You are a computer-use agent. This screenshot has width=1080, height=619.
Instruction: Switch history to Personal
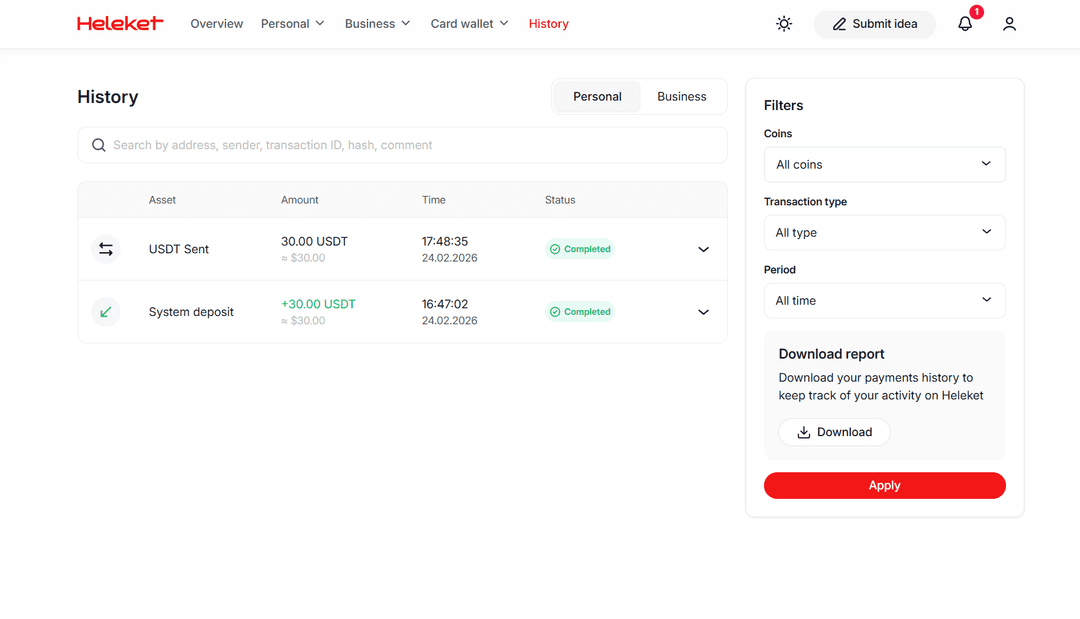[597, 97]
